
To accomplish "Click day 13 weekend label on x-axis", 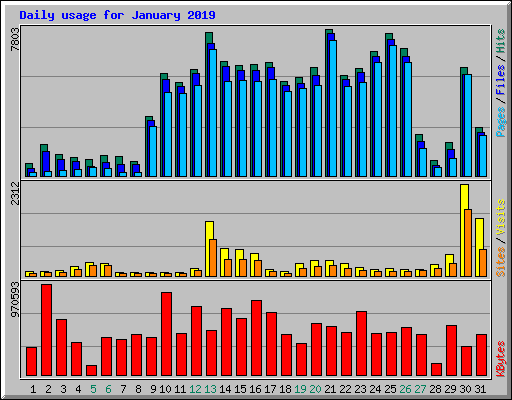I will click(210, 389).
